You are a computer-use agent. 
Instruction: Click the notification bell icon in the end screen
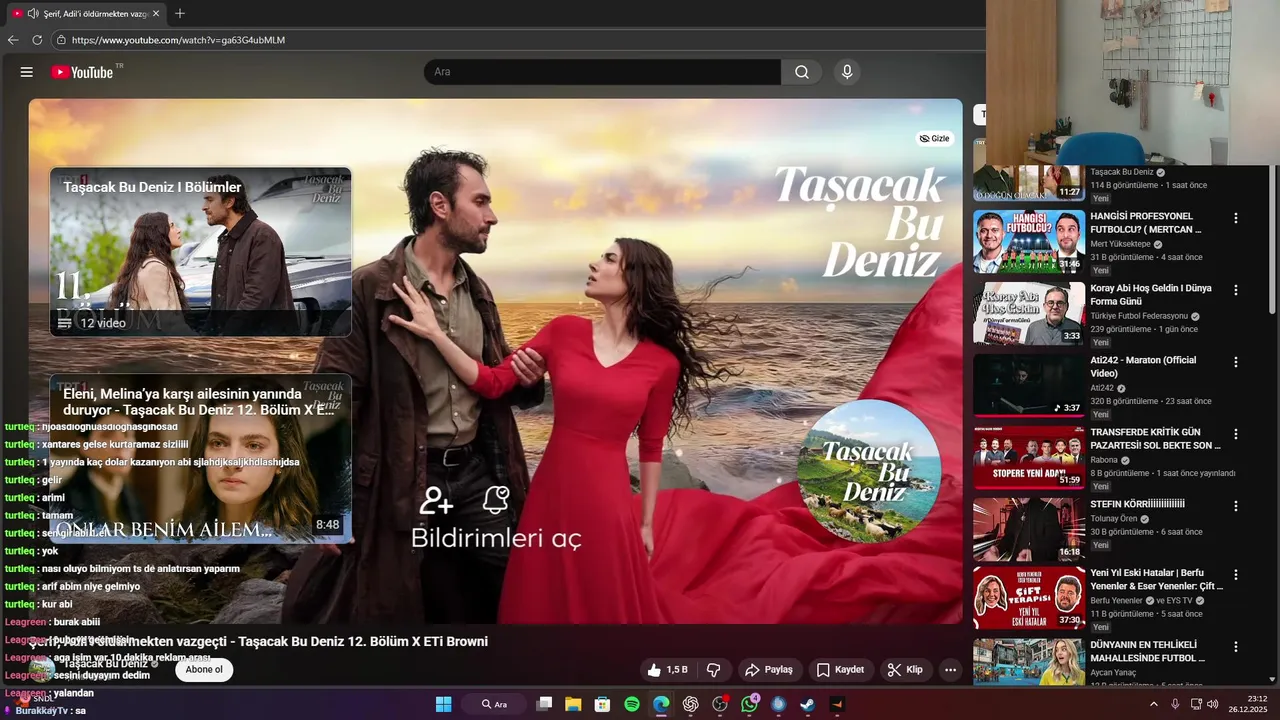click(496, 499)
